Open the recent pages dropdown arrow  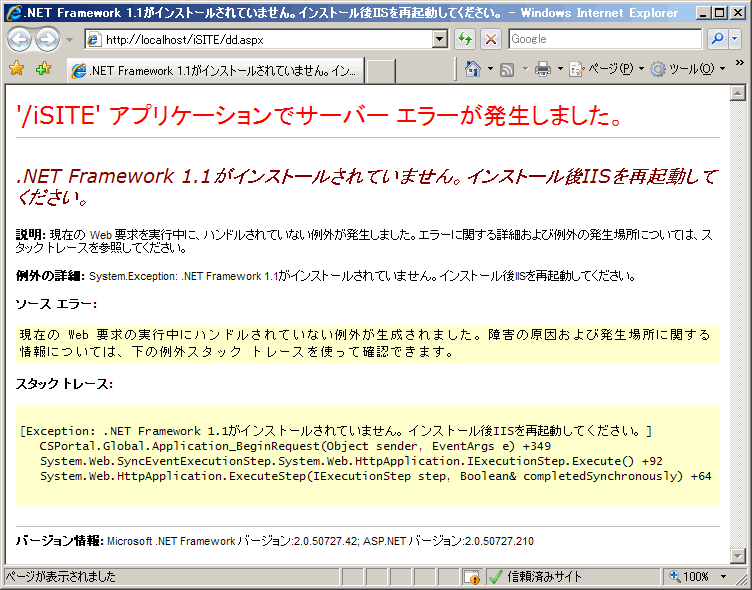[x=70, y=40]
